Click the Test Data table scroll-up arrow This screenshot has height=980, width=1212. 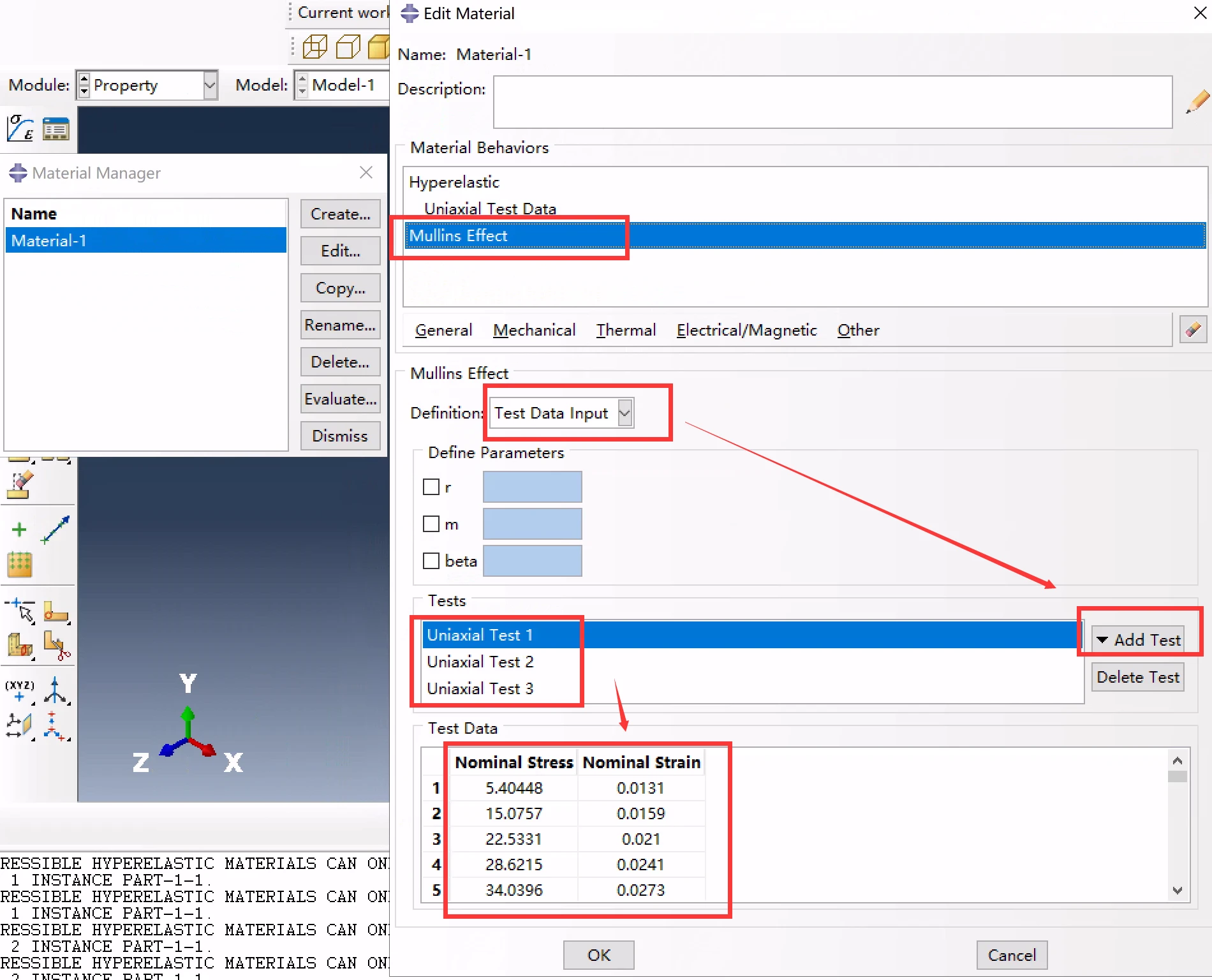[x=1178, y=761]
